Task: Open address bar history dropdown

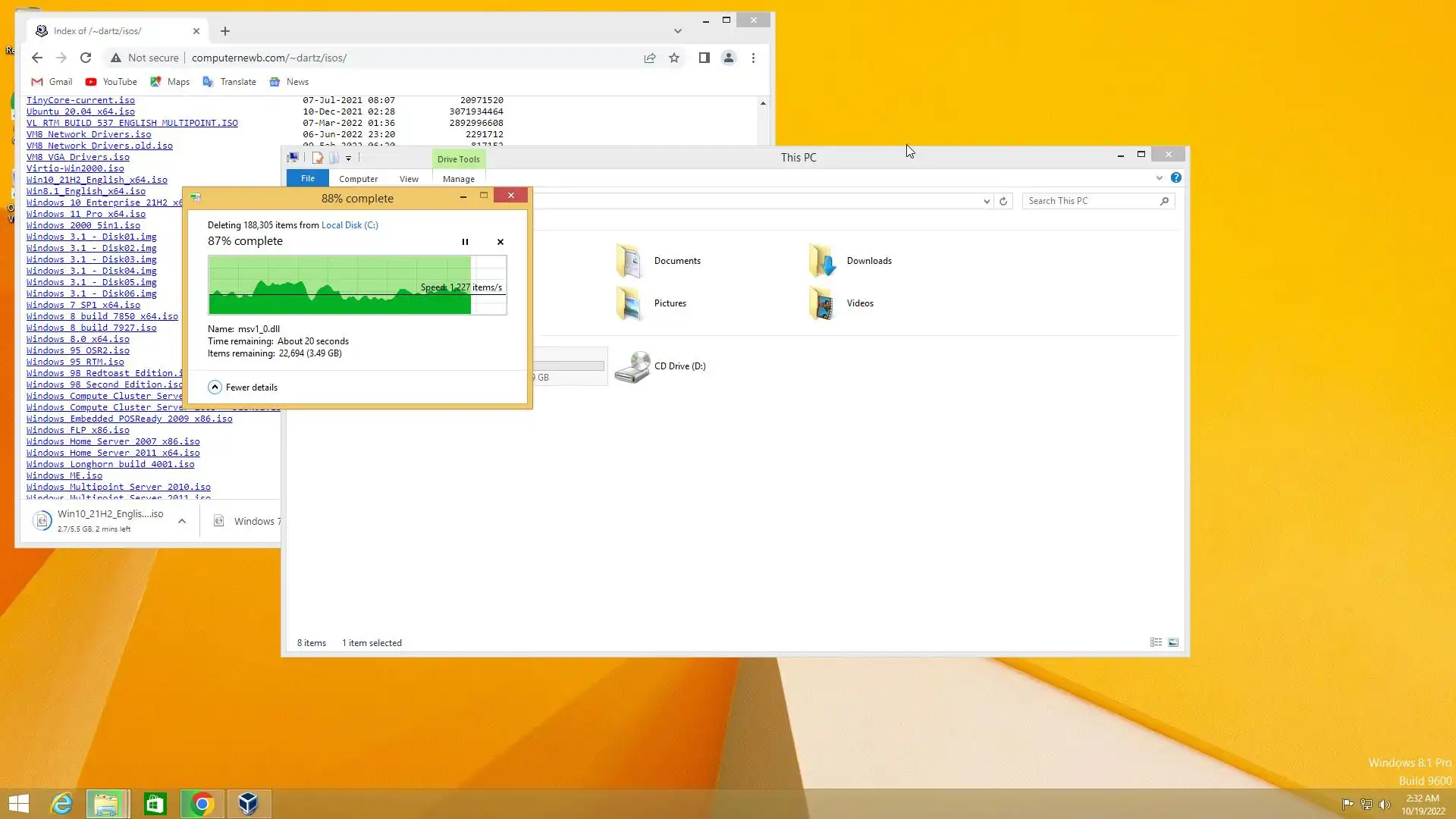Action: 986,201
